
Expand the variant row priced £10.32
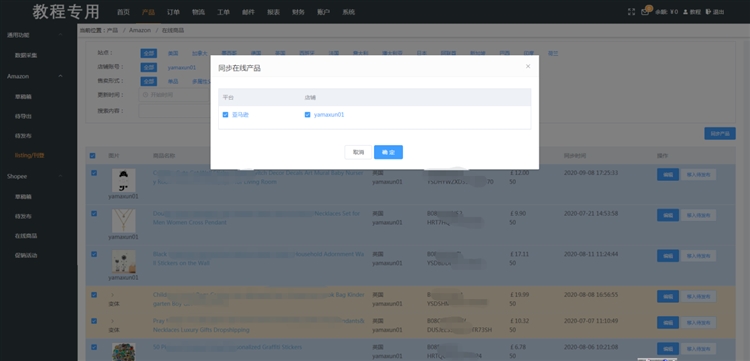112,321
